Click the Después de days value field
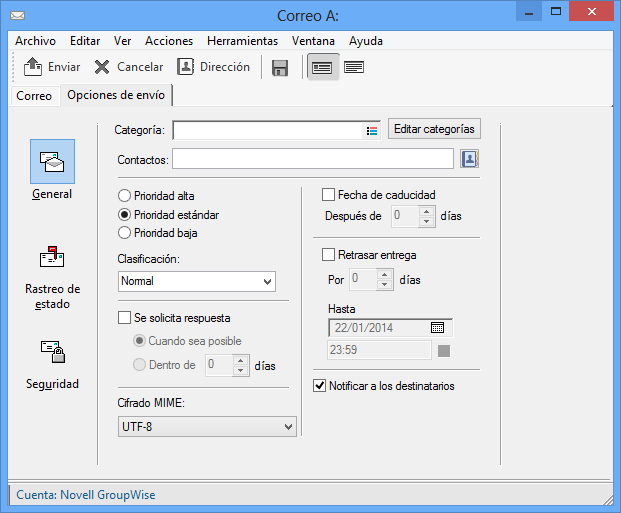Viewport: 621px width, 513px height. pos(405,216)
